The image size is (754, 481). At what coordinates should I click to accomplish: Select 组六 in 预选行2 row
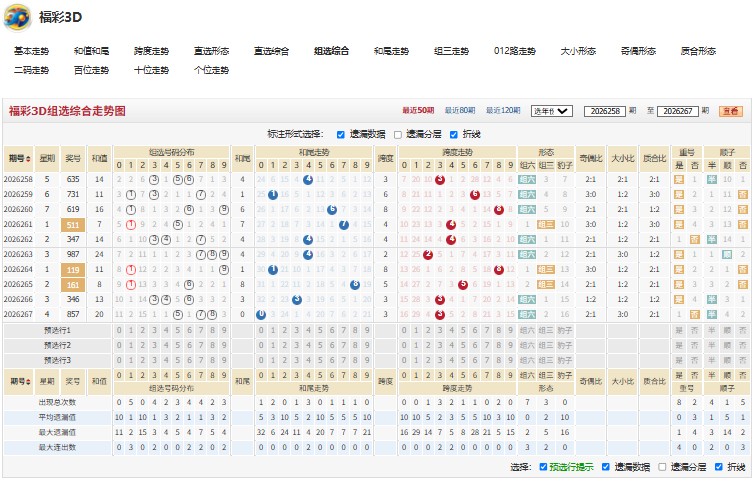(x=527, y=345)
